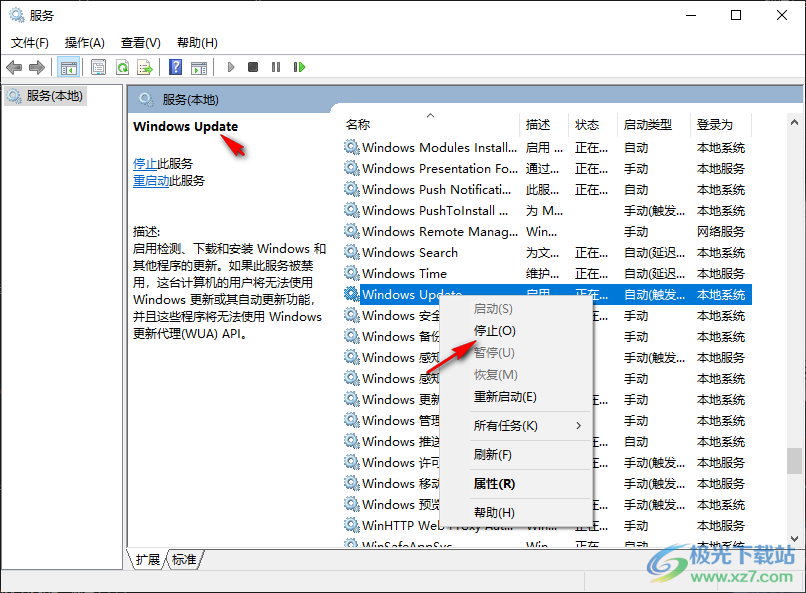Click gear icon of Windows Search row

(x=352, y=252)
